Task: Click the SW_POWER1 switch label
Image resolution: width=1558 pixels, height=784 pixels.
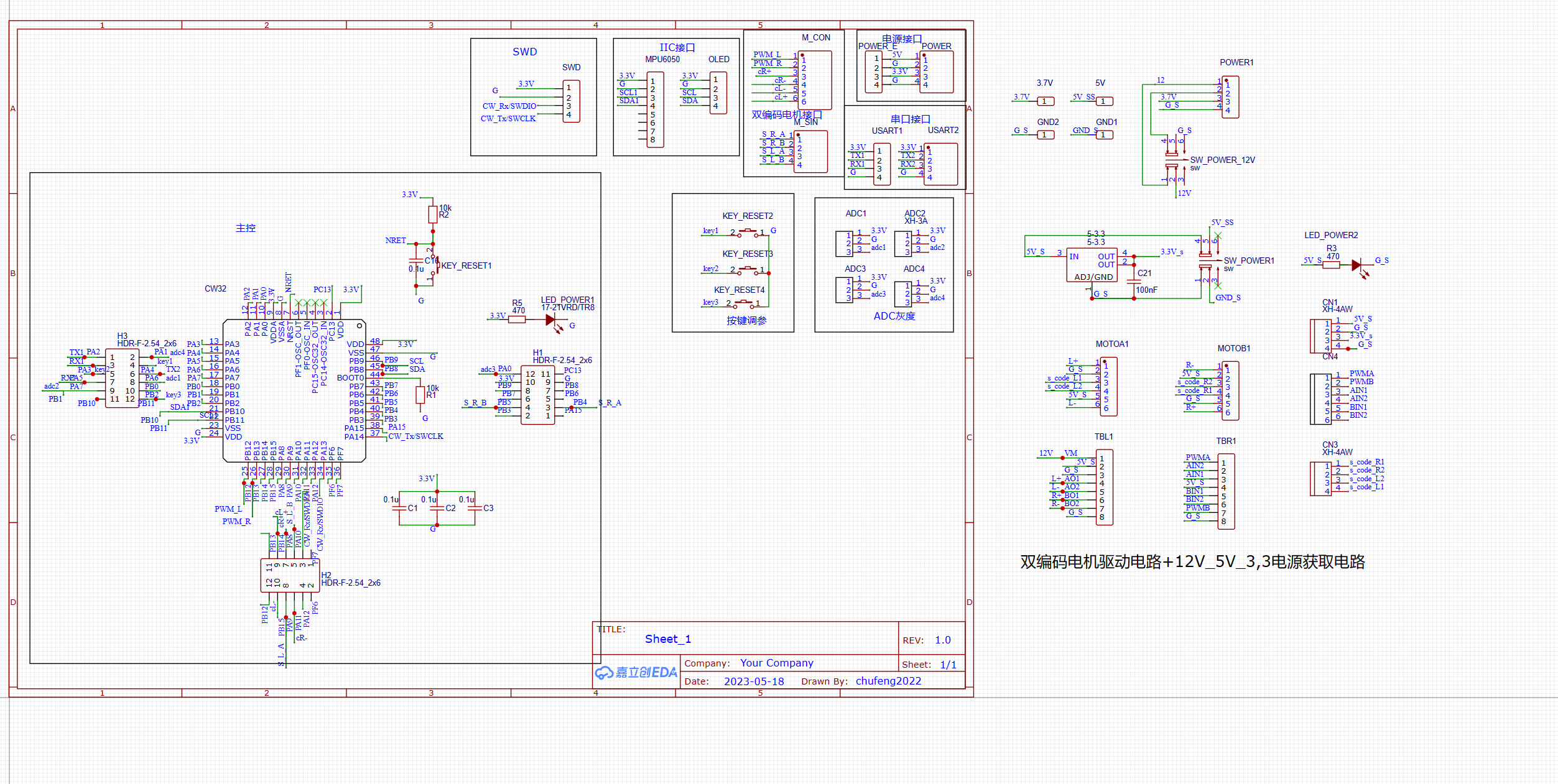Action: 1249,261
